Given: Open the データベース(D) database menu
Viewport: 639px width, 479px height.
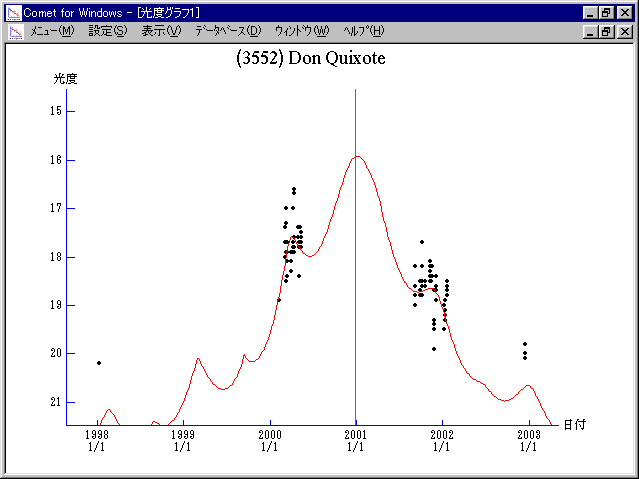Looking at the screenshot, I should 227,31.
